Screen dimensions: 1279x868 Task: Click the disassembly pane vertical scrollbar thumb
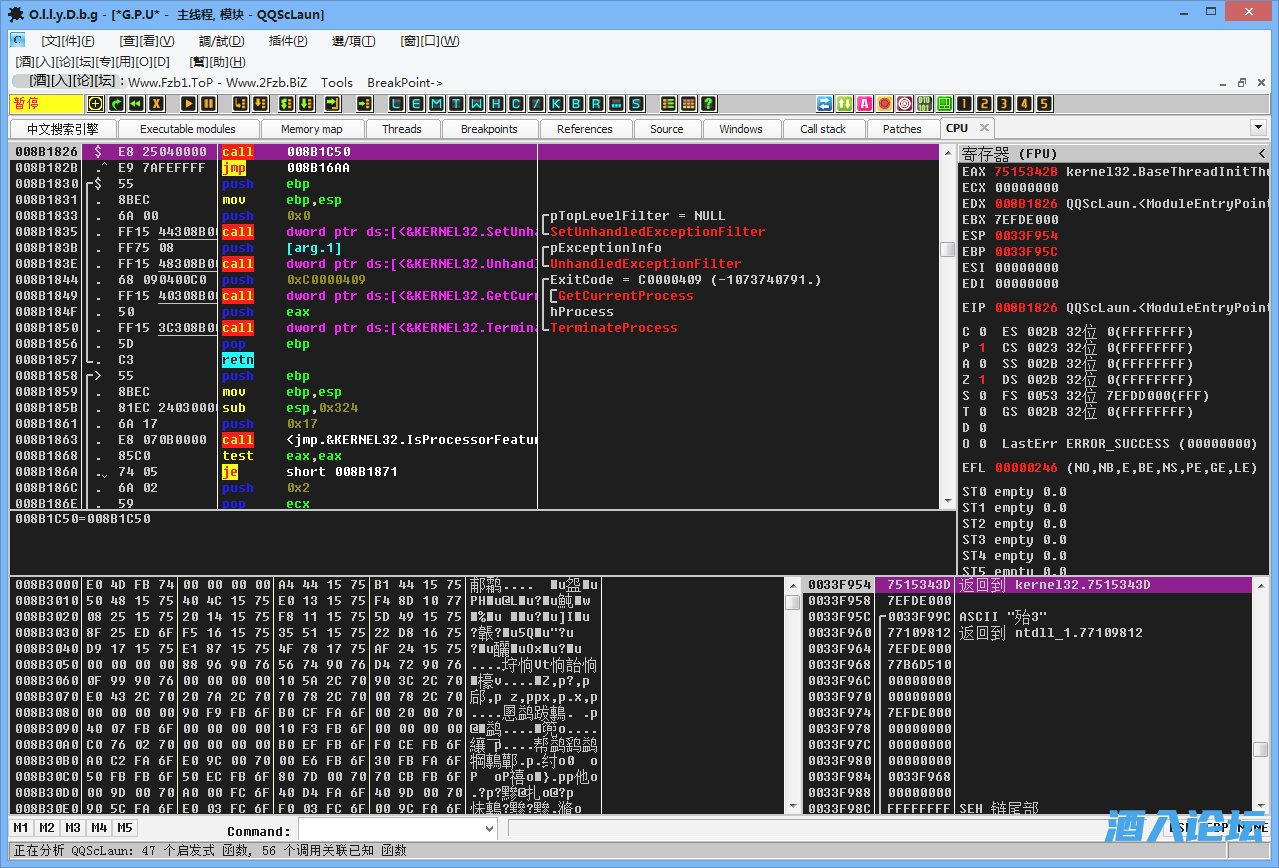click(x=947, y=250)
